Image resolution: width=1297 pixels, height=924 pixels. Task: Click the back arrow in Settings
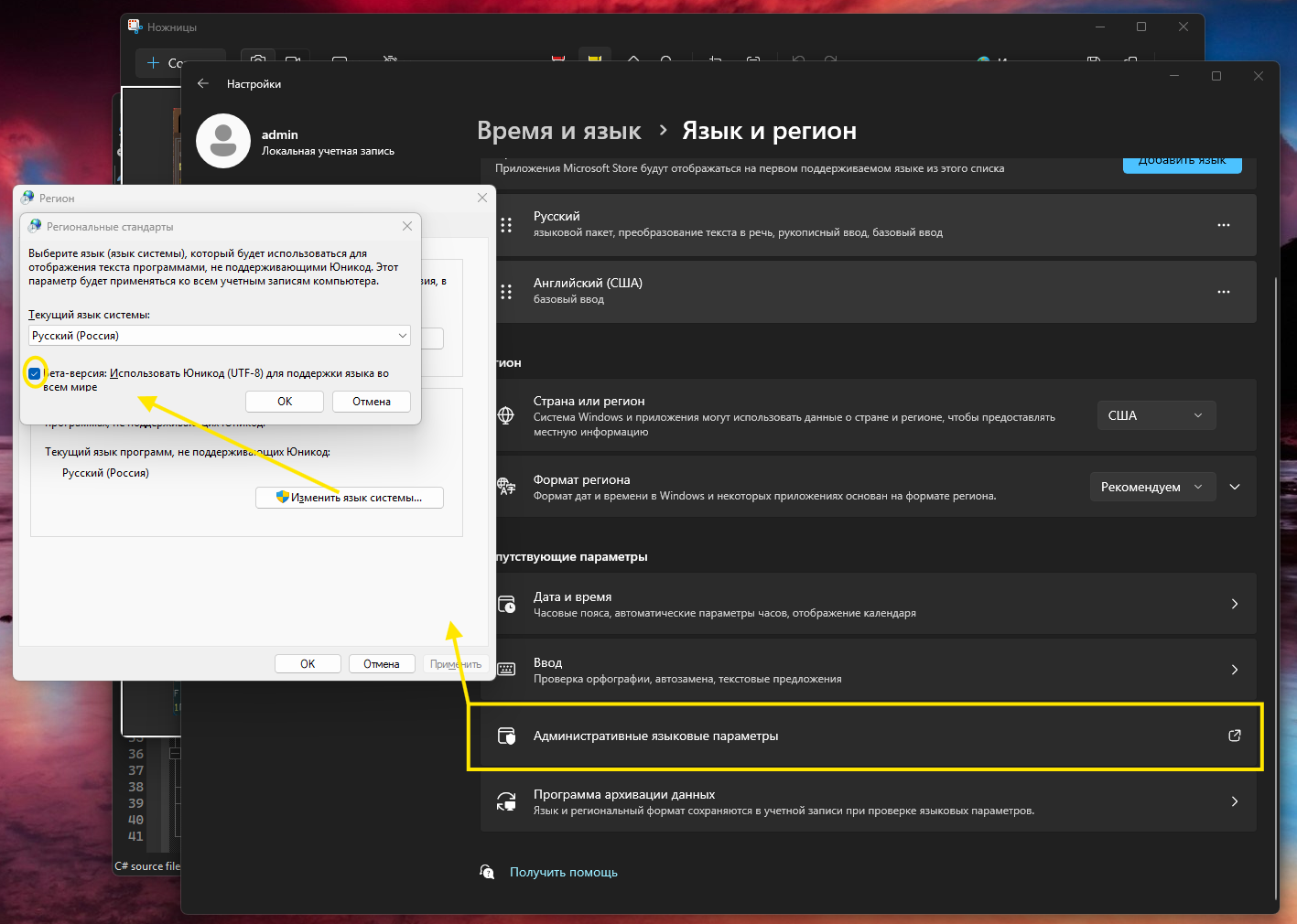[x=203, y=83]
